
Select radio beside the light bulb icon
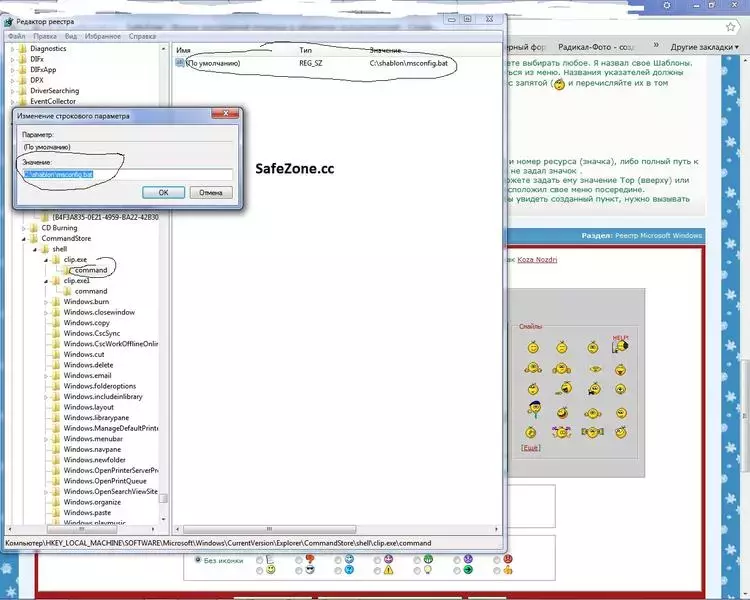(417, 570)
